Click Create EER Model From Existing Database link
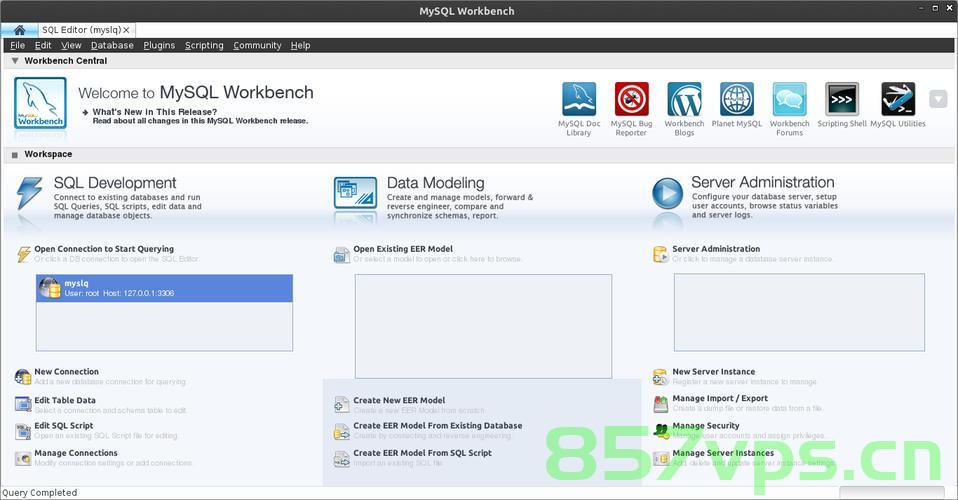Screen dimensions: 958x500 (437, 425)
